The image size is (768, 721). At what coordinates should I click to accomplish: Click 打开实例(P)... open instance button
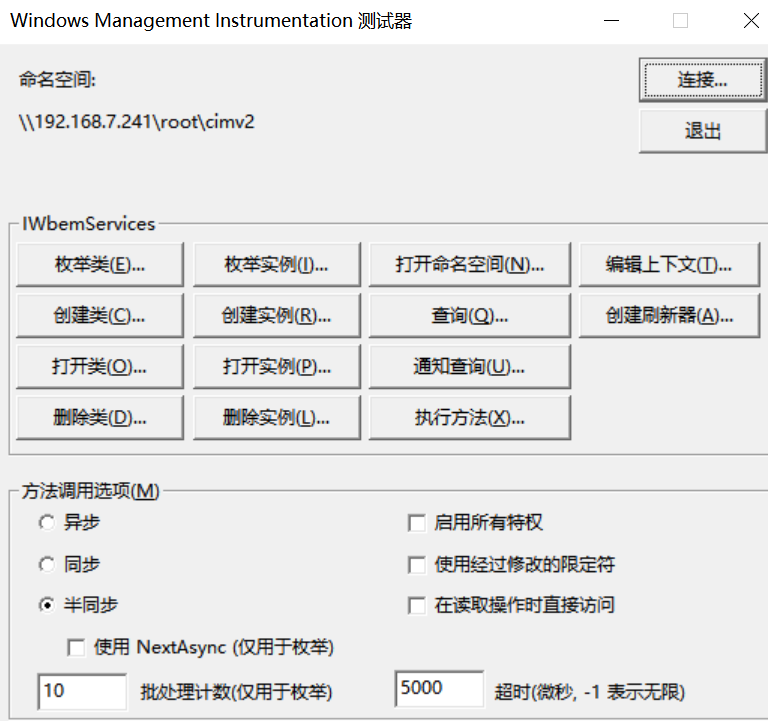277,366
